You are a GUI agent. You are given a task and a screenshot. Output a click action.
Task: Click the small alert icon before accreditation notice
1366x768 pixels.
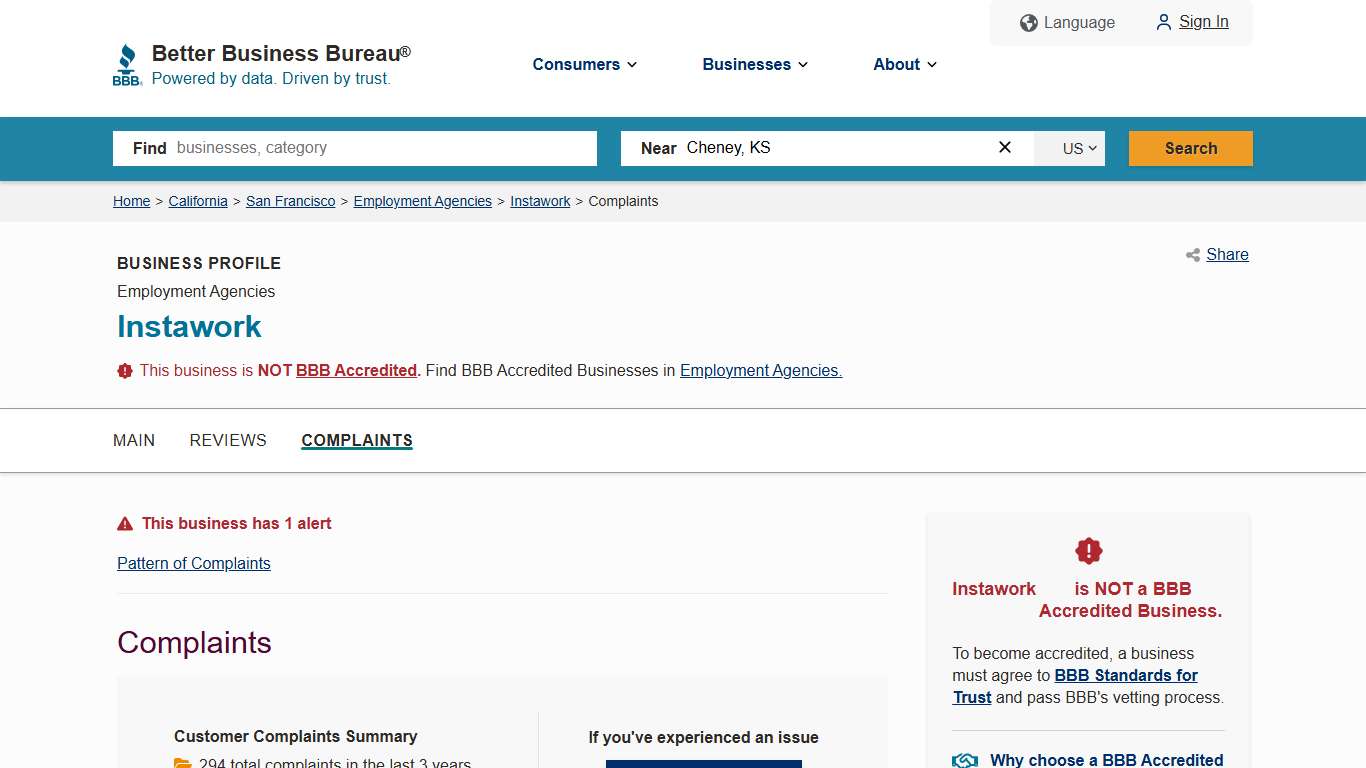(124, 370)
